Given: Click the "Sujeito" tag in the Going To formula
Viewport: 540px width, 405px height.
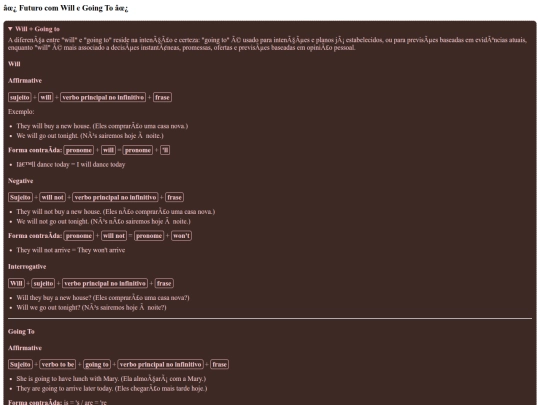Looking at the screenshot, I should click(x=20, y=364).
